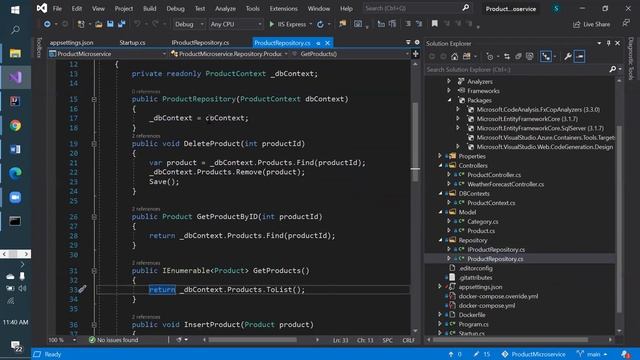Click the Solution Explorer search magnifier
Image resolution: width=640 pixels, height=360 pixels.
coord(613,69)
